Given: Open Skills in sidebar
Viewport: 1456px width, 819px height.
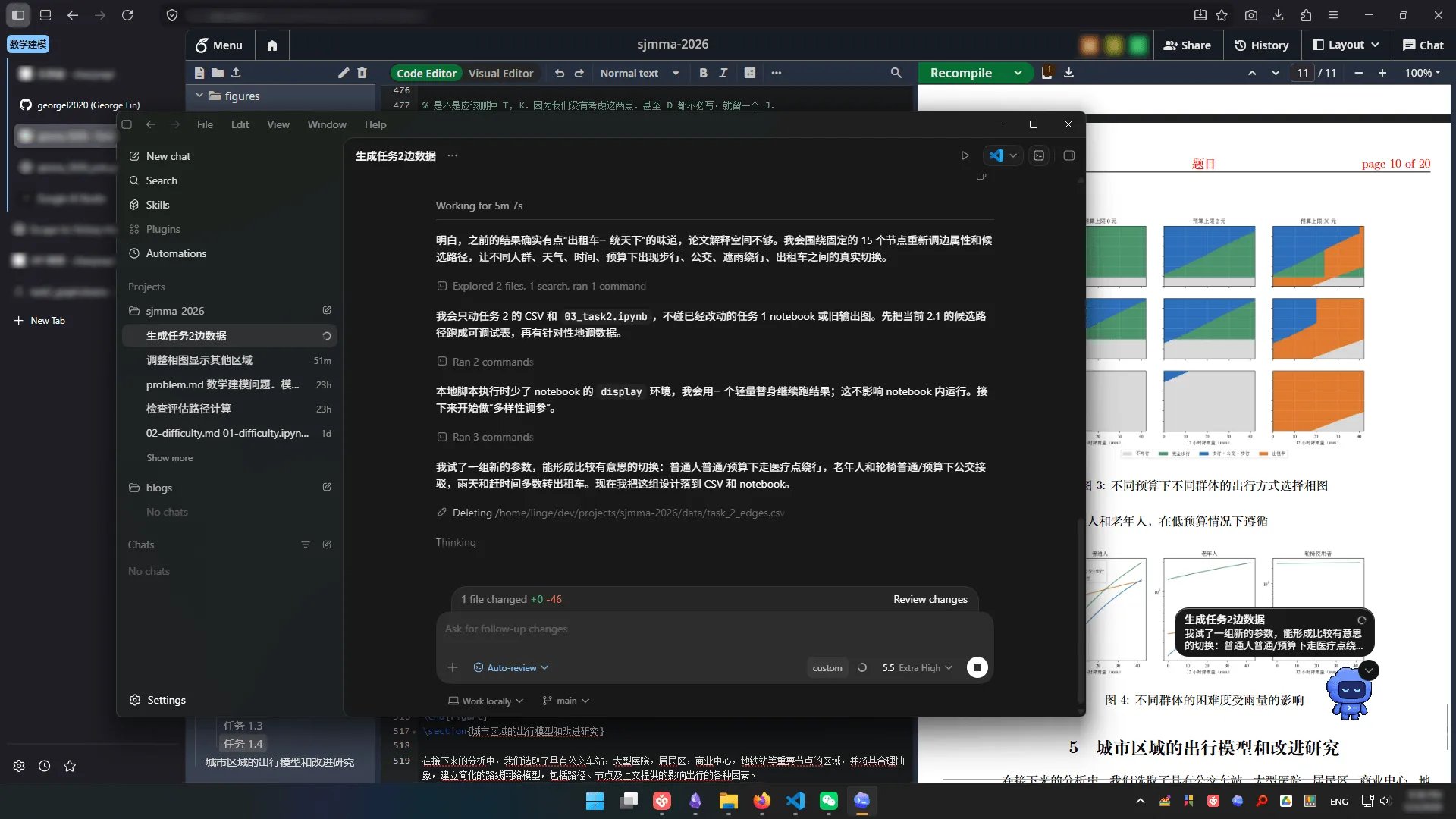Looking at the screenshot, I should tap(230, 205).
